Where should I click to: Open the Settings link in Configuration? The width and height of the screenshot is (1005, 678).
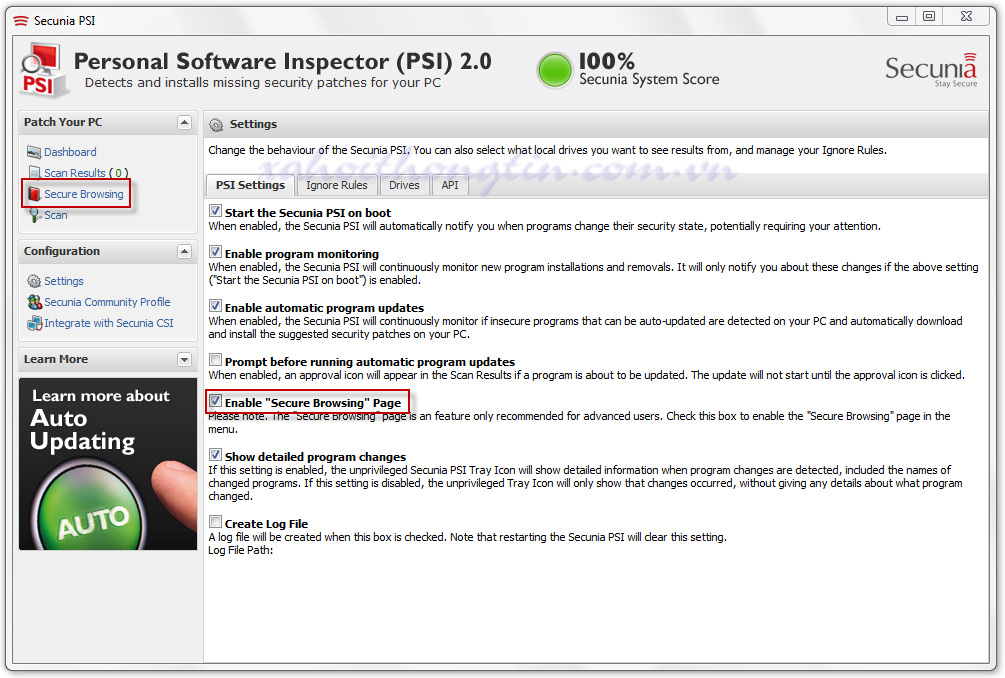pyautogui.click(x=63, y=281)
